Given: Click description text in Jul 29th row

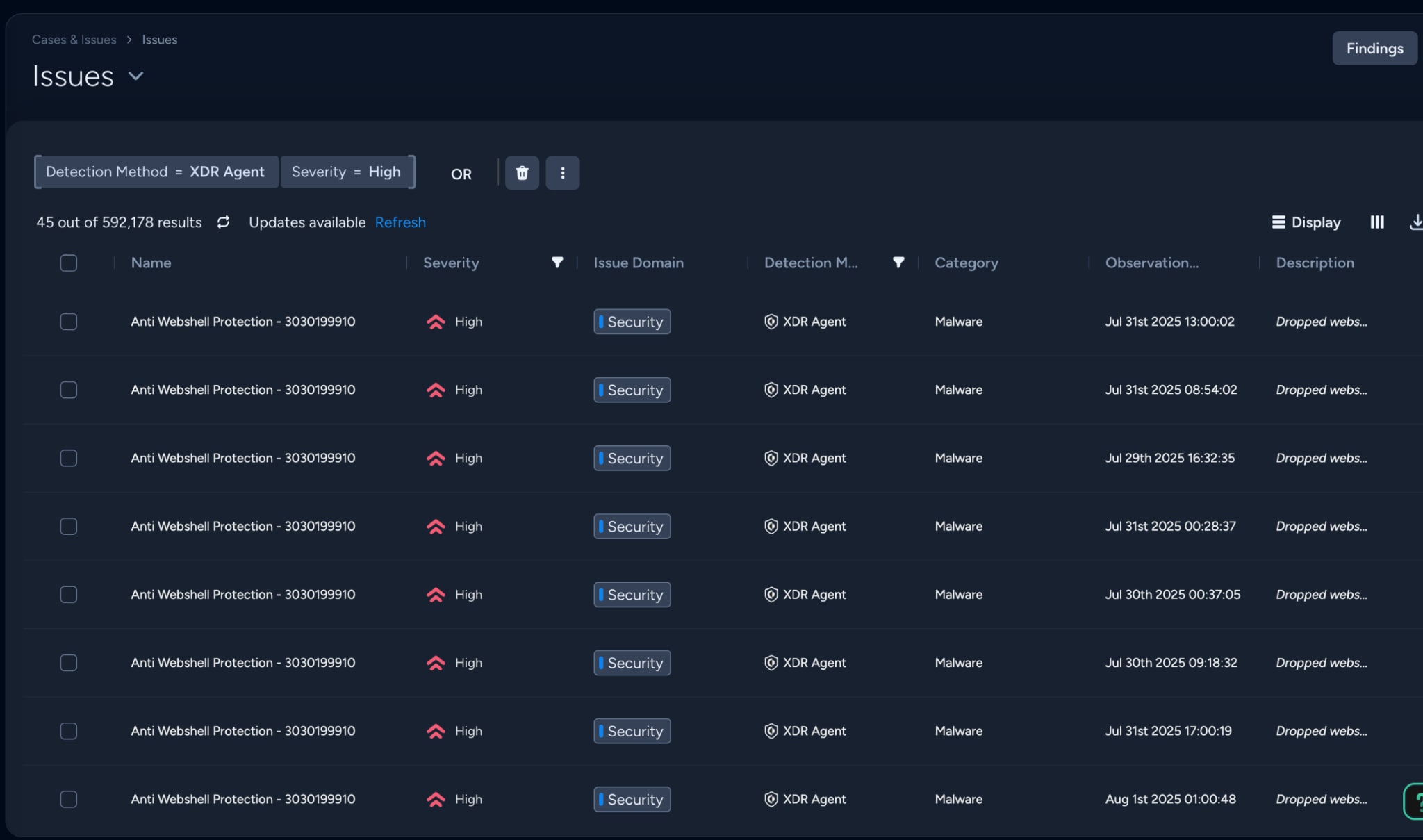Looking at the screenshot, I should [x=1322, y=458].
